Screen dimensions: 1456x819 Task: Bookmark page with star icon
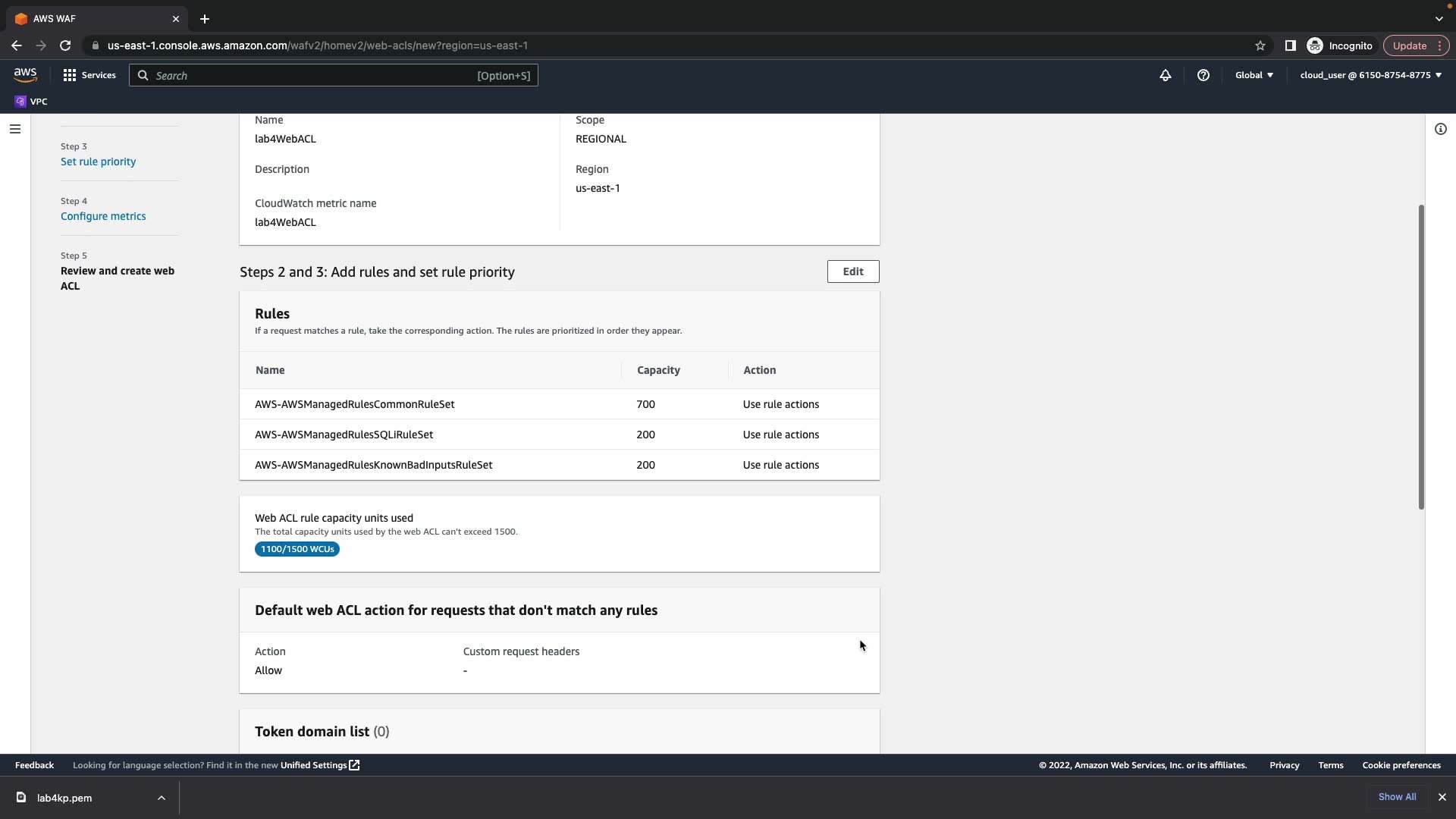click(1260, 45)
